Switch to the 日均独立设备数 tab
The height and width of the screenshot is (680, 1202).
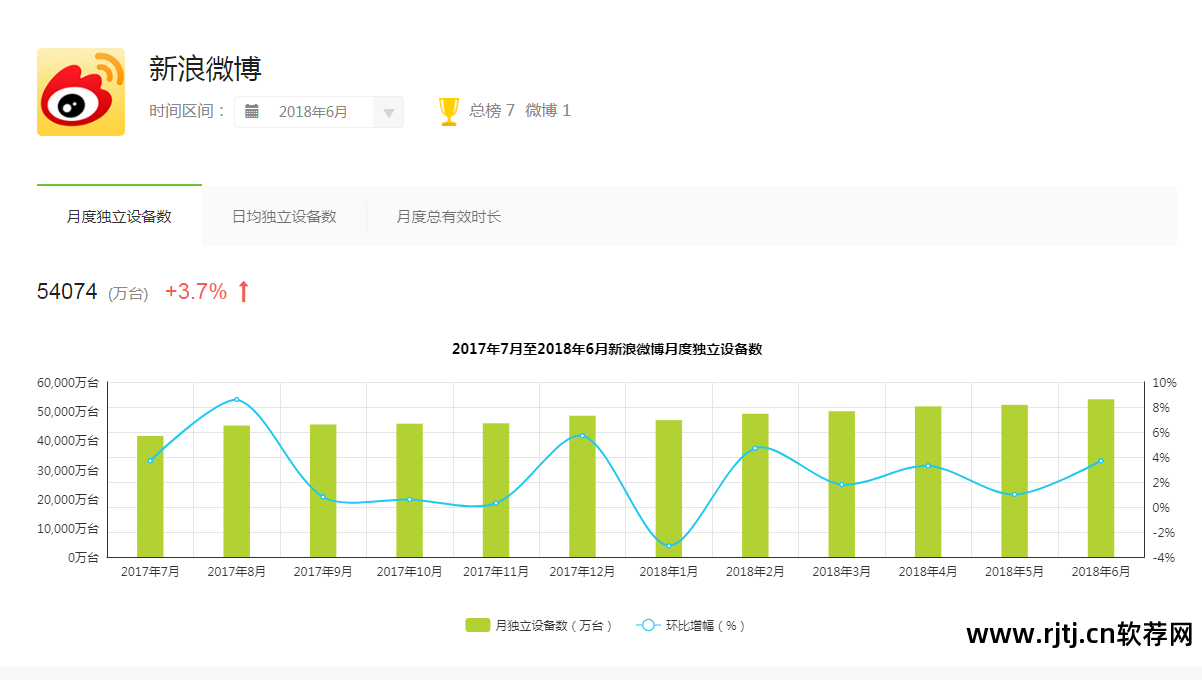pyautogui.click(x=284, y=216)
